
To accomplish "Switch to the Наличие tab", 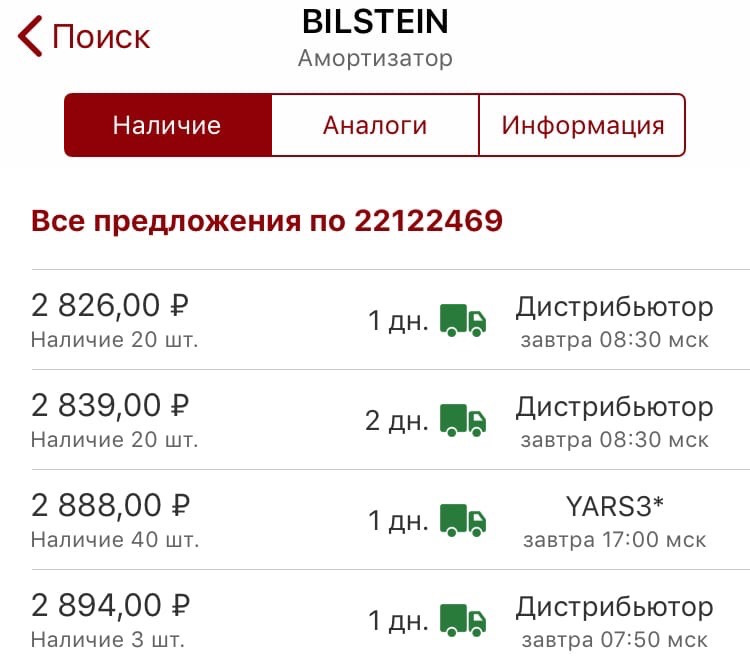I will click(168, 125).
